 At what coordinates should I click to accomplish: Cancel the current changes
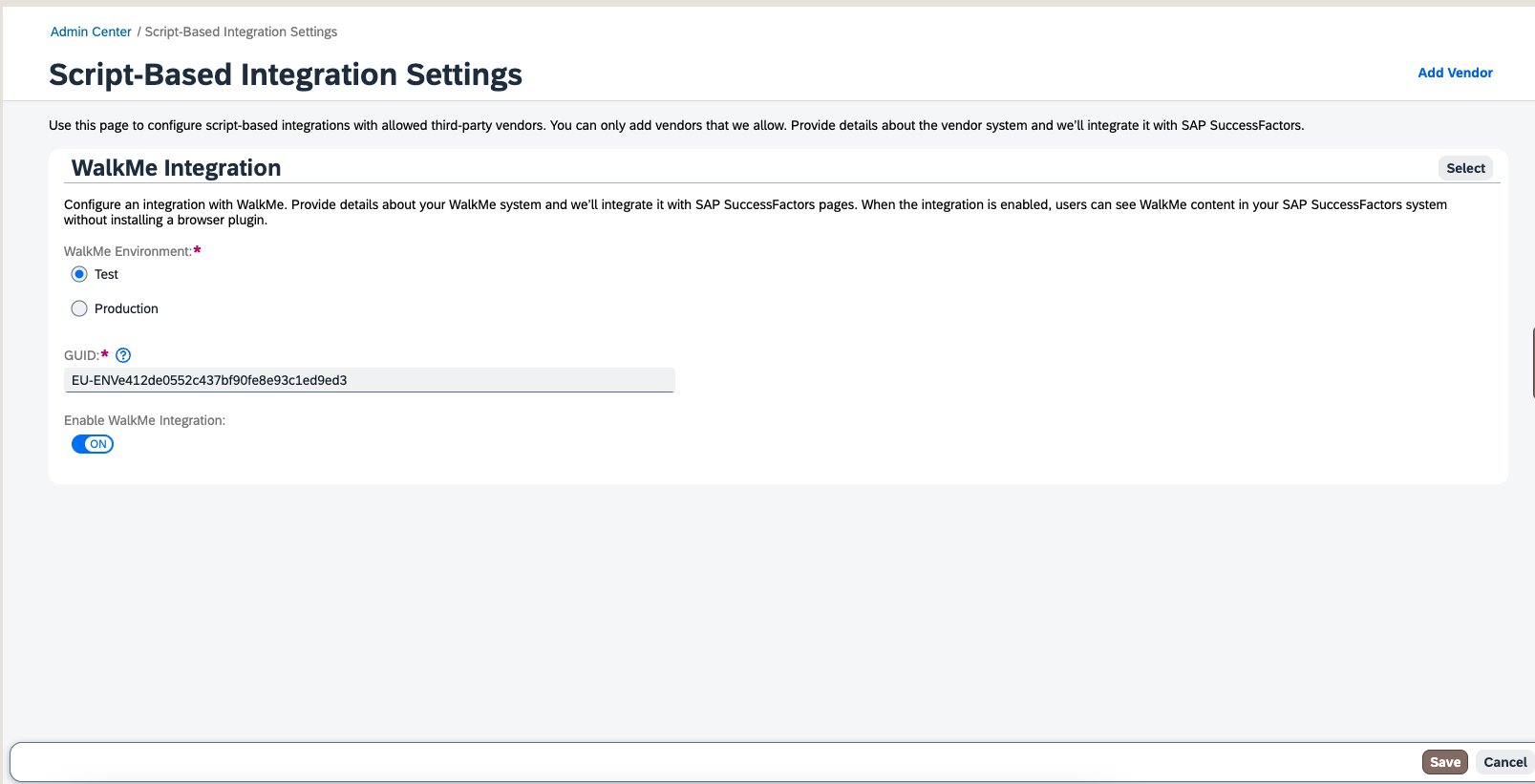point(1504,762)
